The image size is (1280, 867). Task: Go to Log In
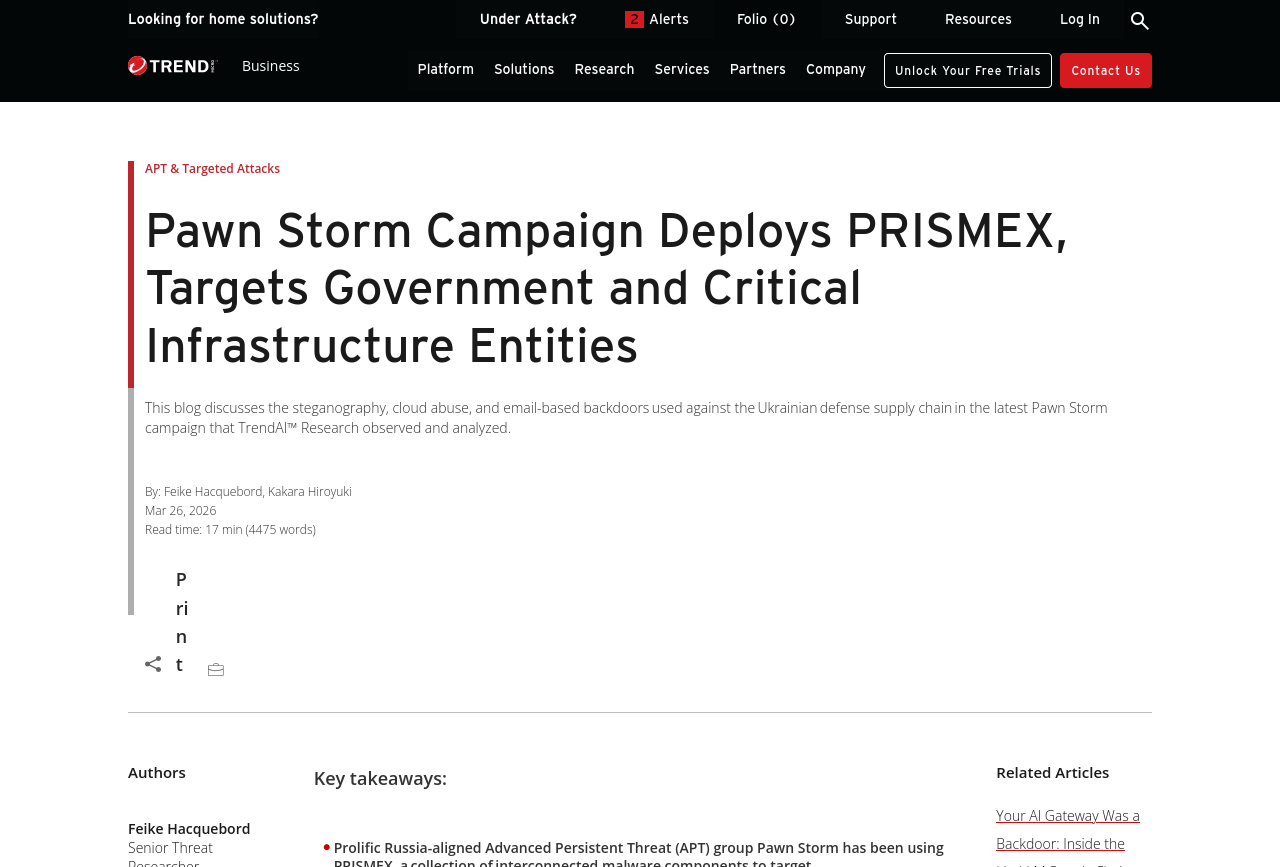point(1079,19)
